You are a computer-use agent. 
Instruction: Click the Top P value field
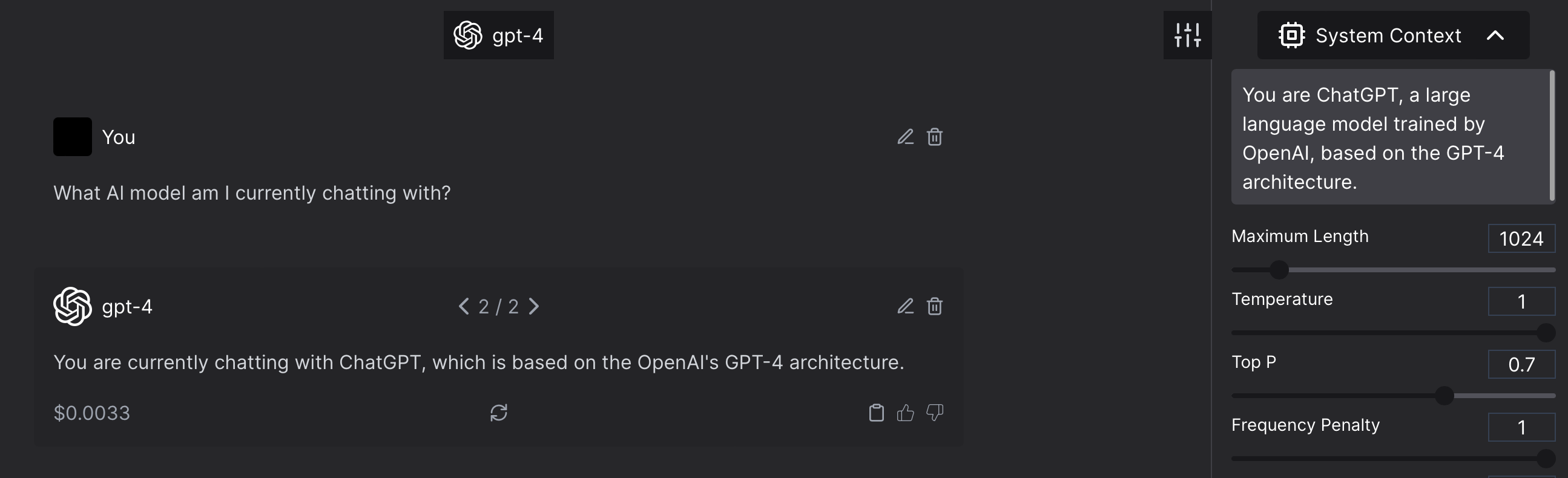(x=1521, y=364)
